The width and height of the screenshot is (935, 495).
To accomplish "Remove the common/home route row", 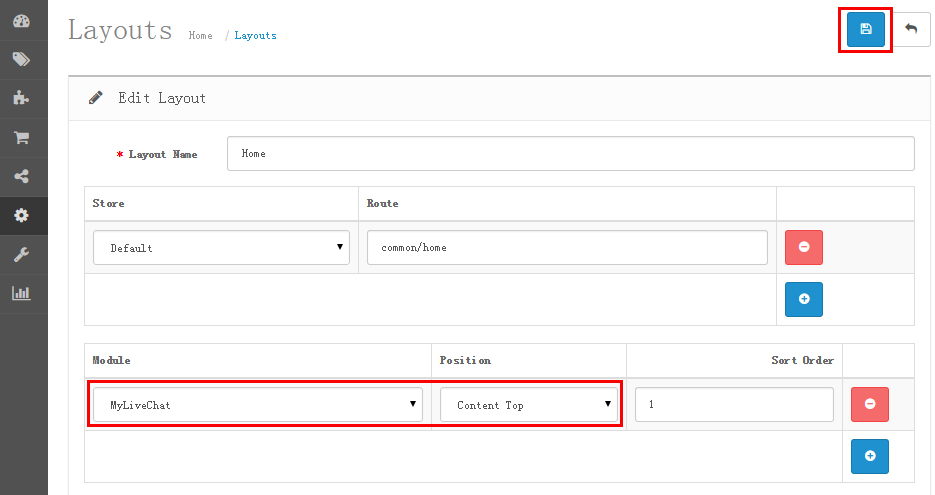I will click(804, 247).
